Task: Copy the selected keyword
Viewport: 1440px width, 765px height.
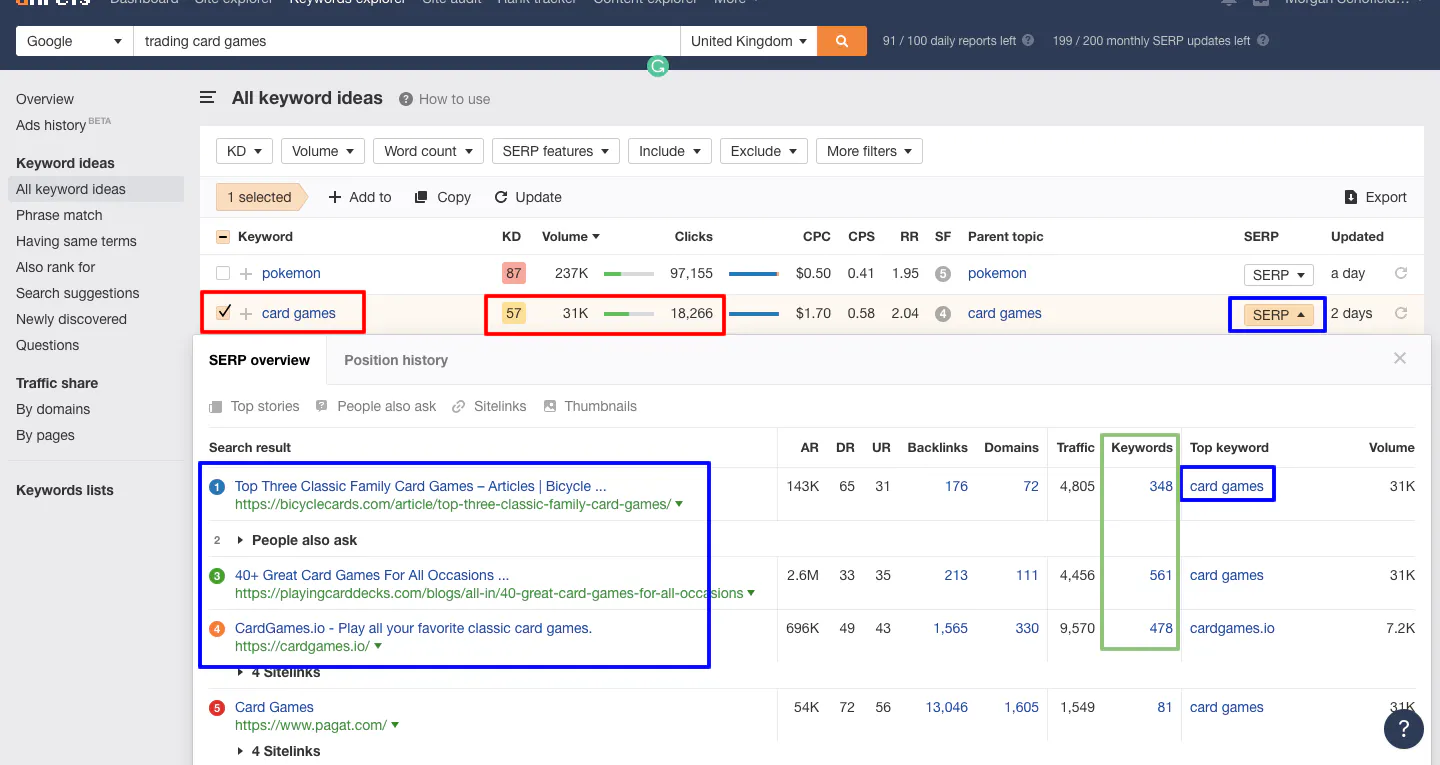Action: click(x=442, y=197)
